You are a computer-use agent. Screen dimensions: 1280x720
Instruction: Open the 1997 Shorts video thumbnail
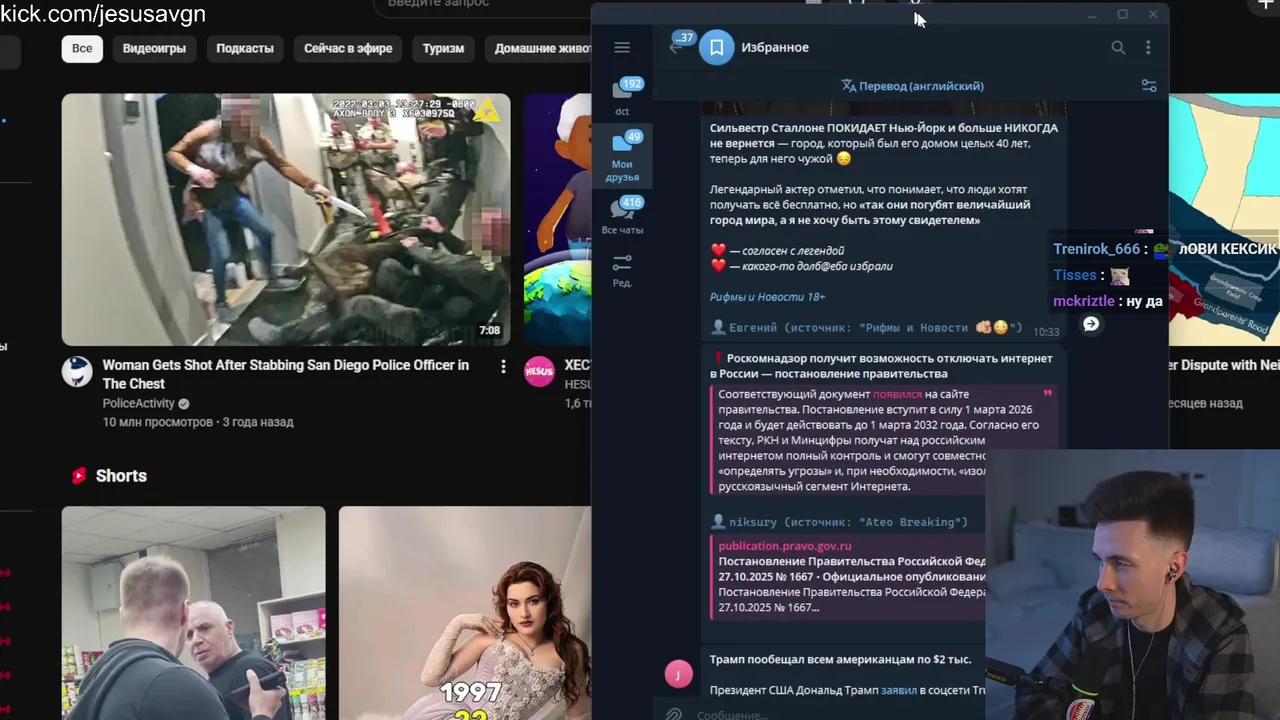(x=465, y=612)
